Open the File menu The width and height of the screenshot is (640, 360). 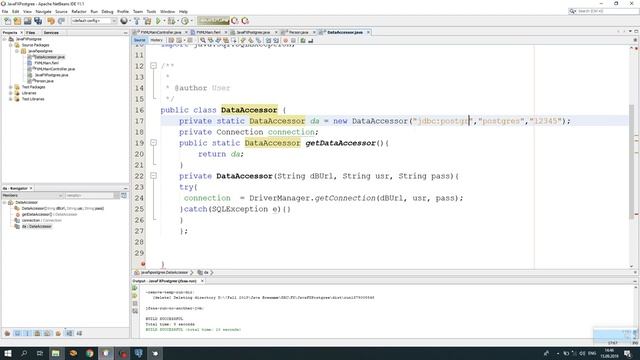(5, 11)
